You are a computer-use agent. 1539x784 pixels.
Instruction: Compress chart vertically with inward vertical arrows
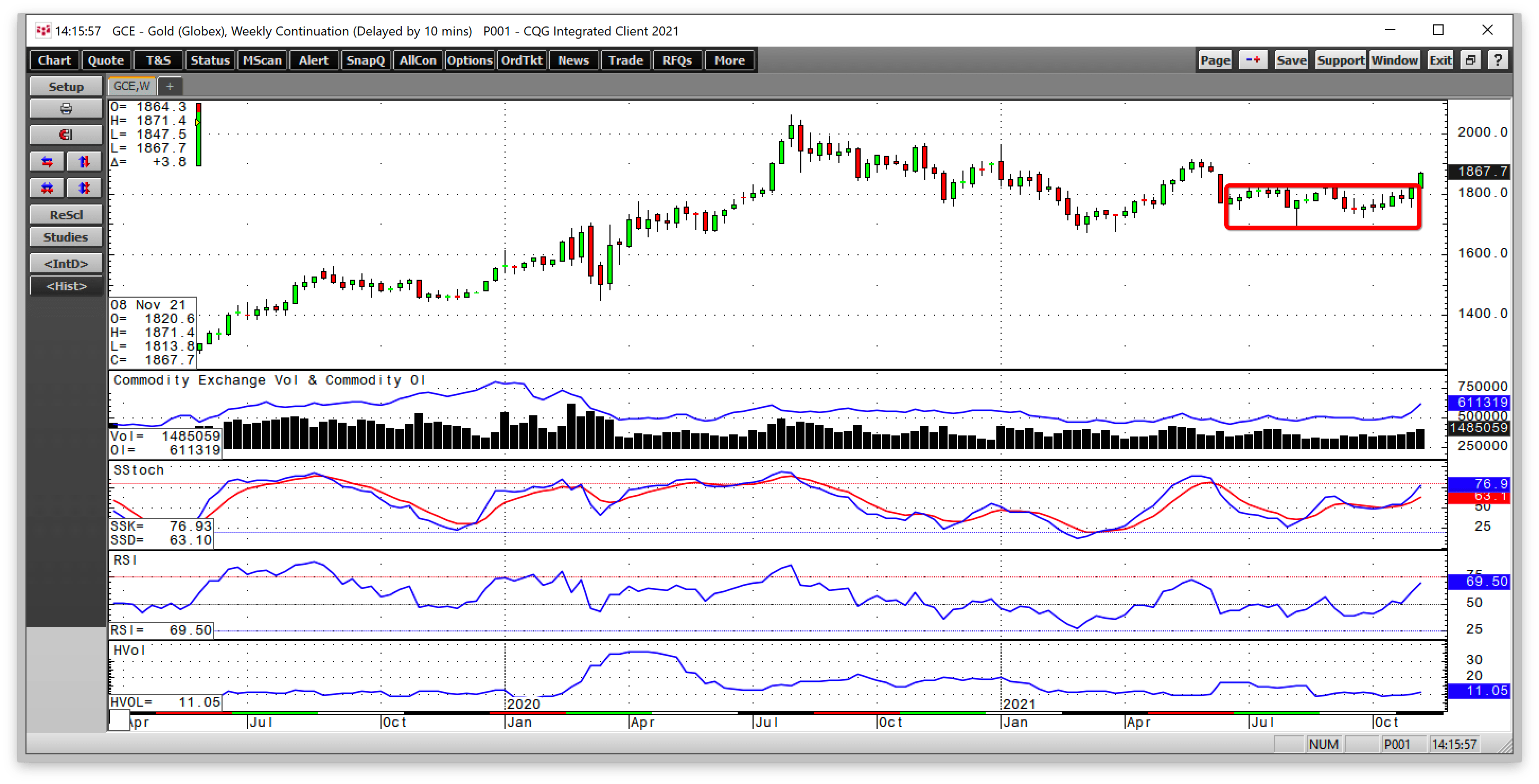(x=84, y=188)
